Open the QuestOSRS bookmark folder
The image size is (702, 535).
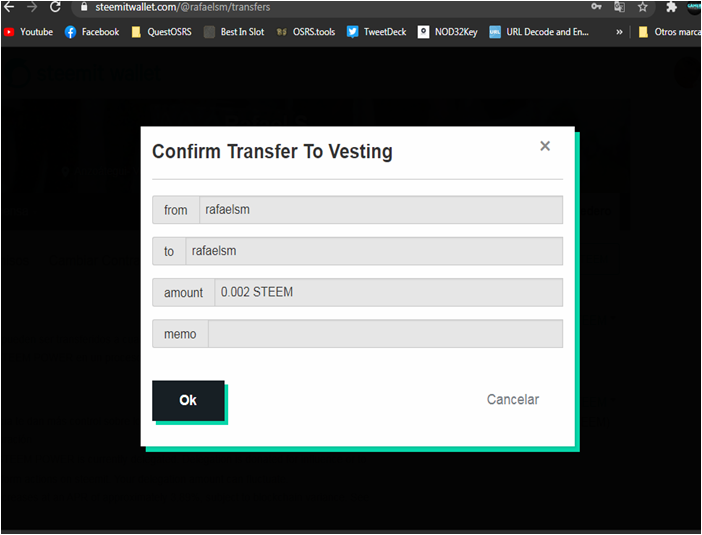click(x=162, y=32)
